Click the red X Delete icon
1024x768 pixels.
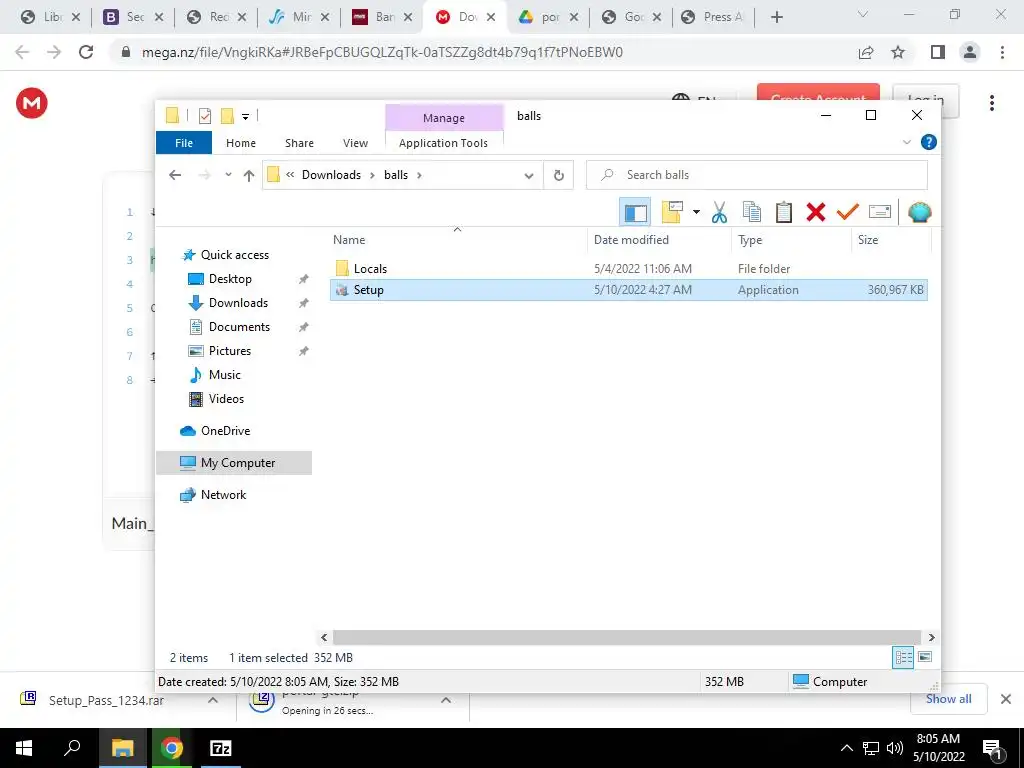click(x=816, y=212)
